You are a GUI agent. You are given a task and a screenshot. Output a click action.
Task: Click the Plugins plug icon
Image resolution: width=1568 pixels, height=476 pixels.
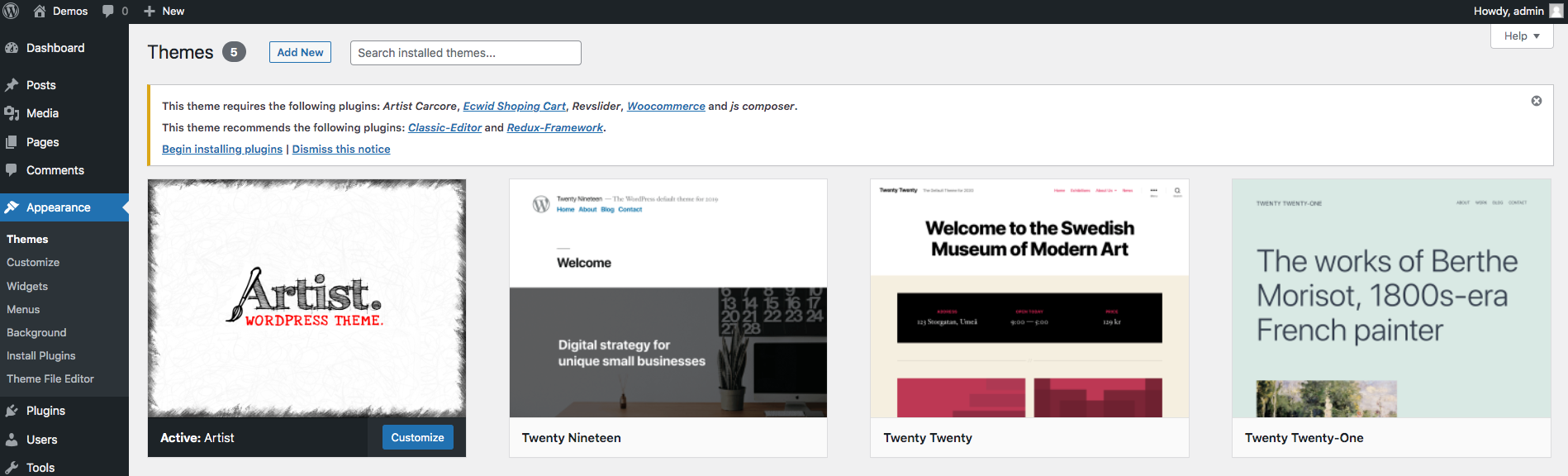12,411
